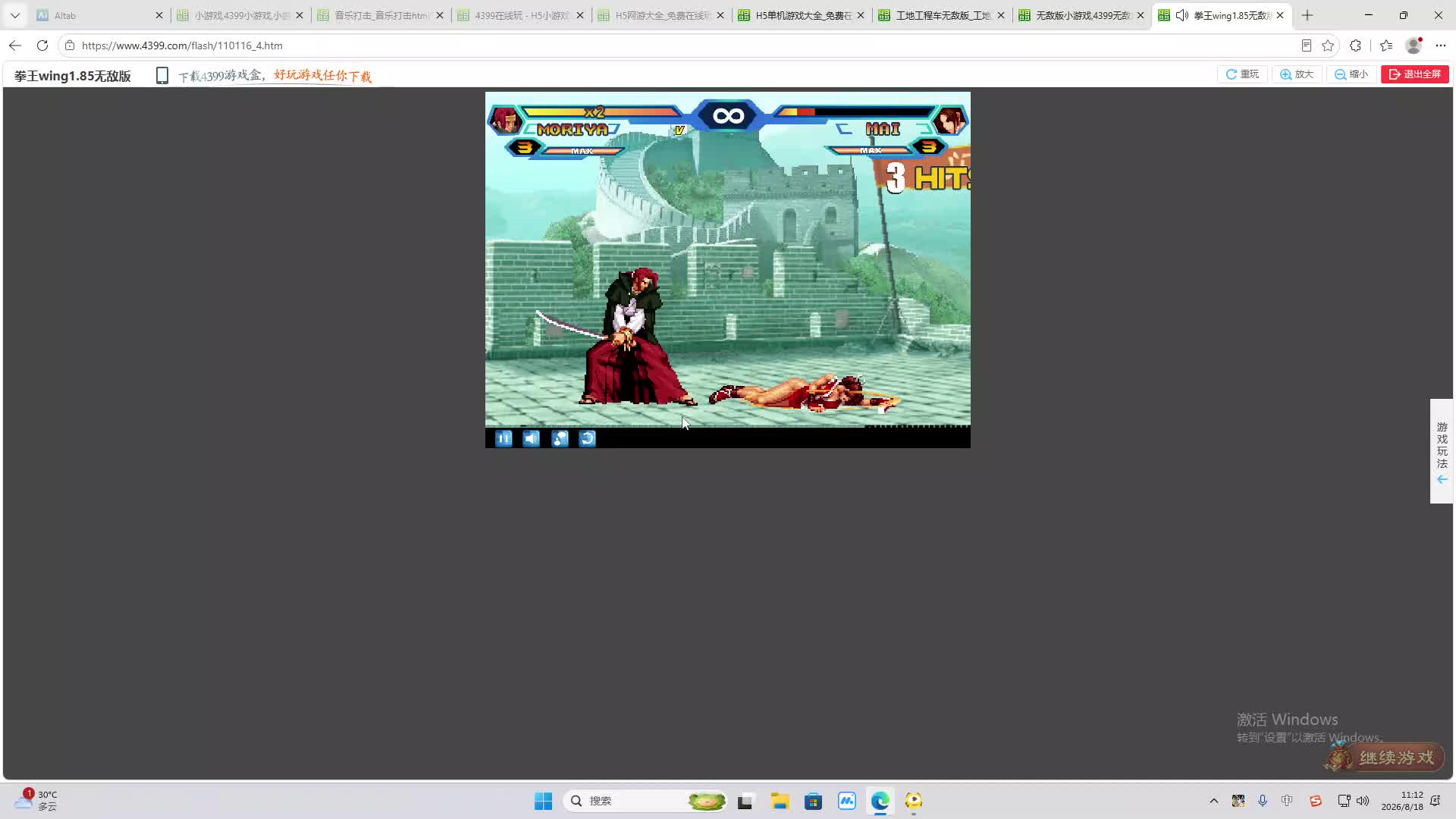Mute the 拳王wing1.85无敌版 tab audio
The width and height of the screenshot is (1456, 819).
(x=1181, y=15)
